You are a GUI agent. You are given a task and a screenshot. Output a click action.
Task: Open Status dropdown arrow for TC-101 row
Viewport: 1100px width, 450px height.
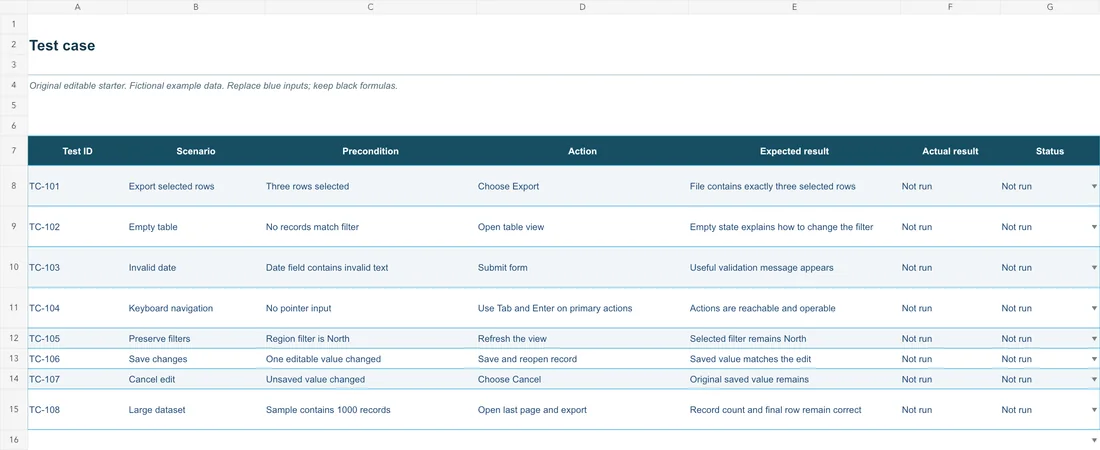pyautogui.click(x=1094, y=186)
